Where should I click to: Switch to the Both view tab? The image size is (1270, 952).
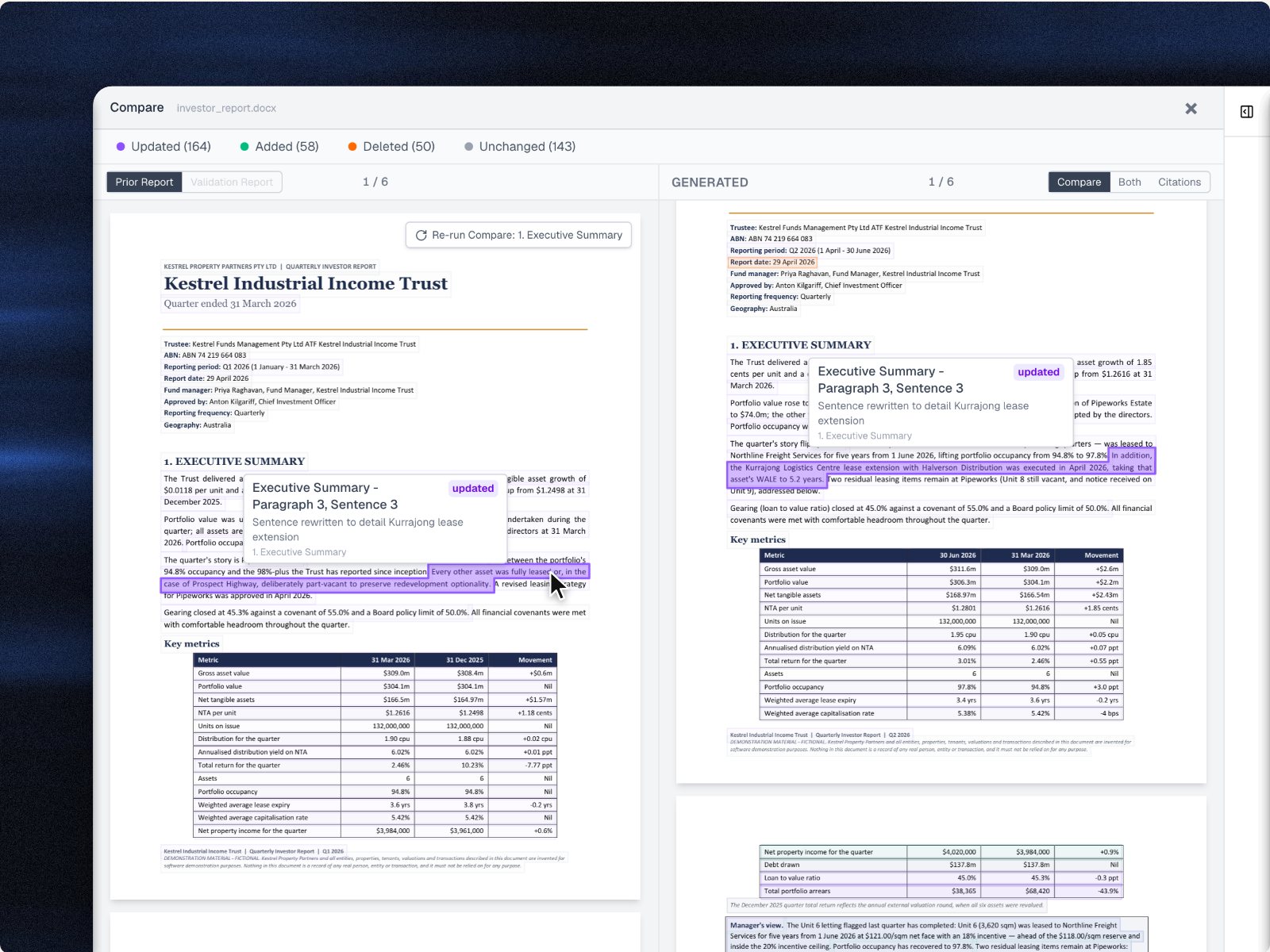click(x=1130, y=182)
